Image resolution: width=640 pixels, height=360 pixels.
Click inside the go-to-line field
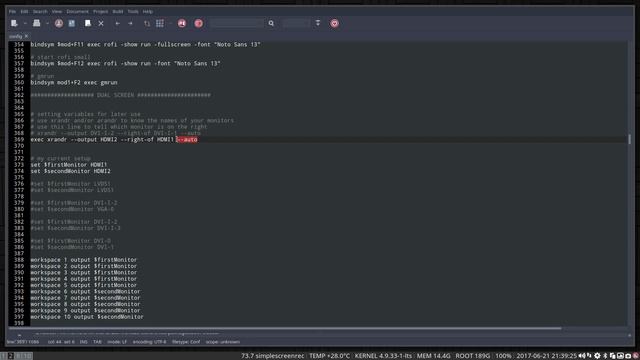tap(296, 23)
